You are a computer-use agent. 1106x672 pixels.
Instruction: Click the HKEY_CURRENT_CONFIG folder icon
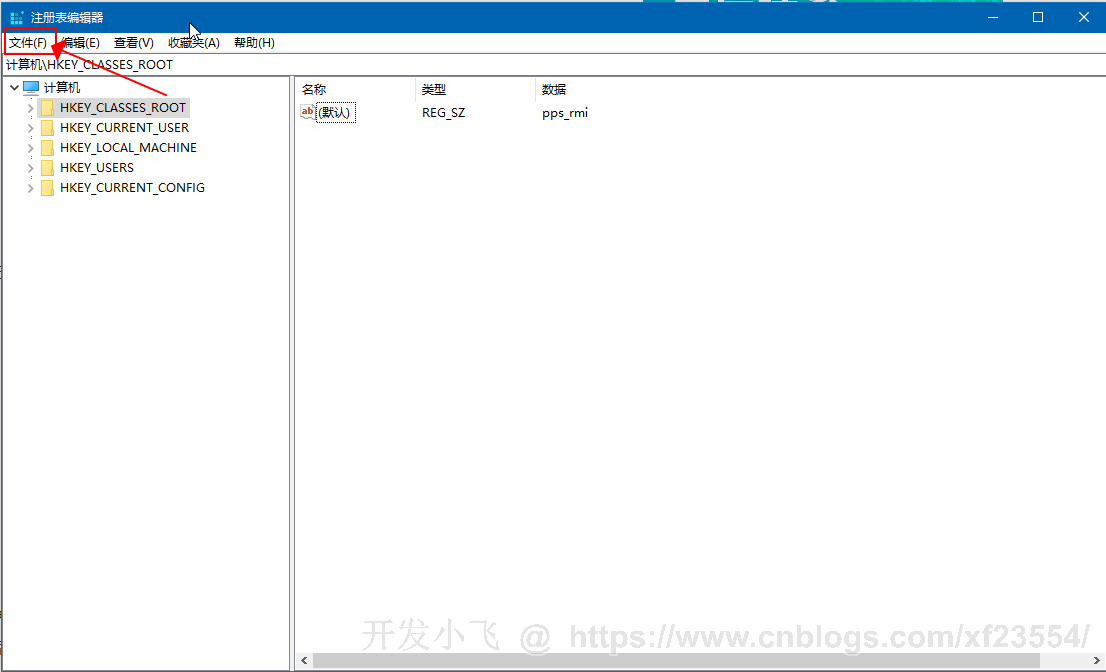[x=47, y=188]
